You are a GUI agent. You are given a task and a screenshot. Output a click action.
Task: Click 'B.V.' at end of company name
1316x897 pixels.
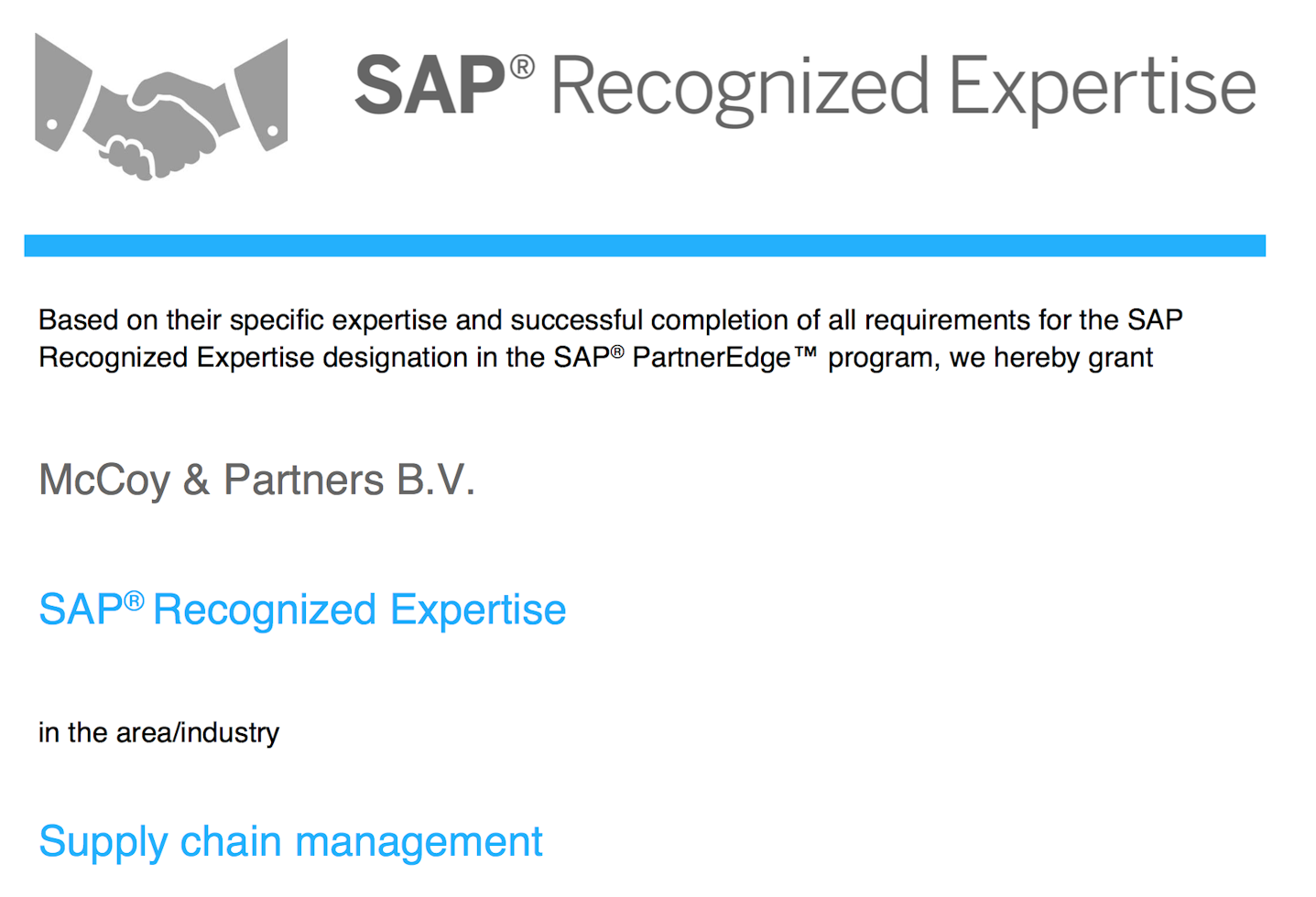tap(436, 480)
